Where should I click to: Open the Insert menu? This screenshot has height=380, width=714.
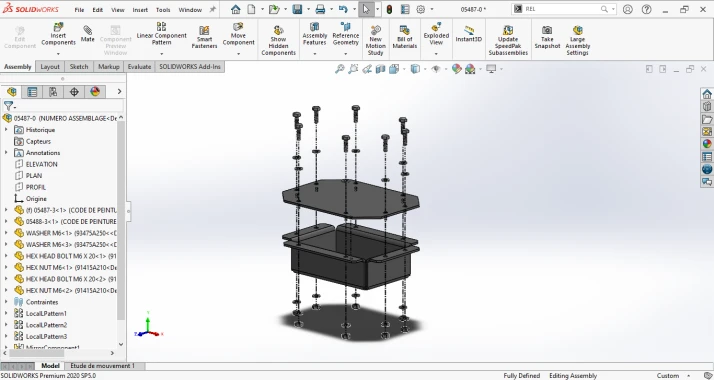pyautogui.click(x=140, y=10)
